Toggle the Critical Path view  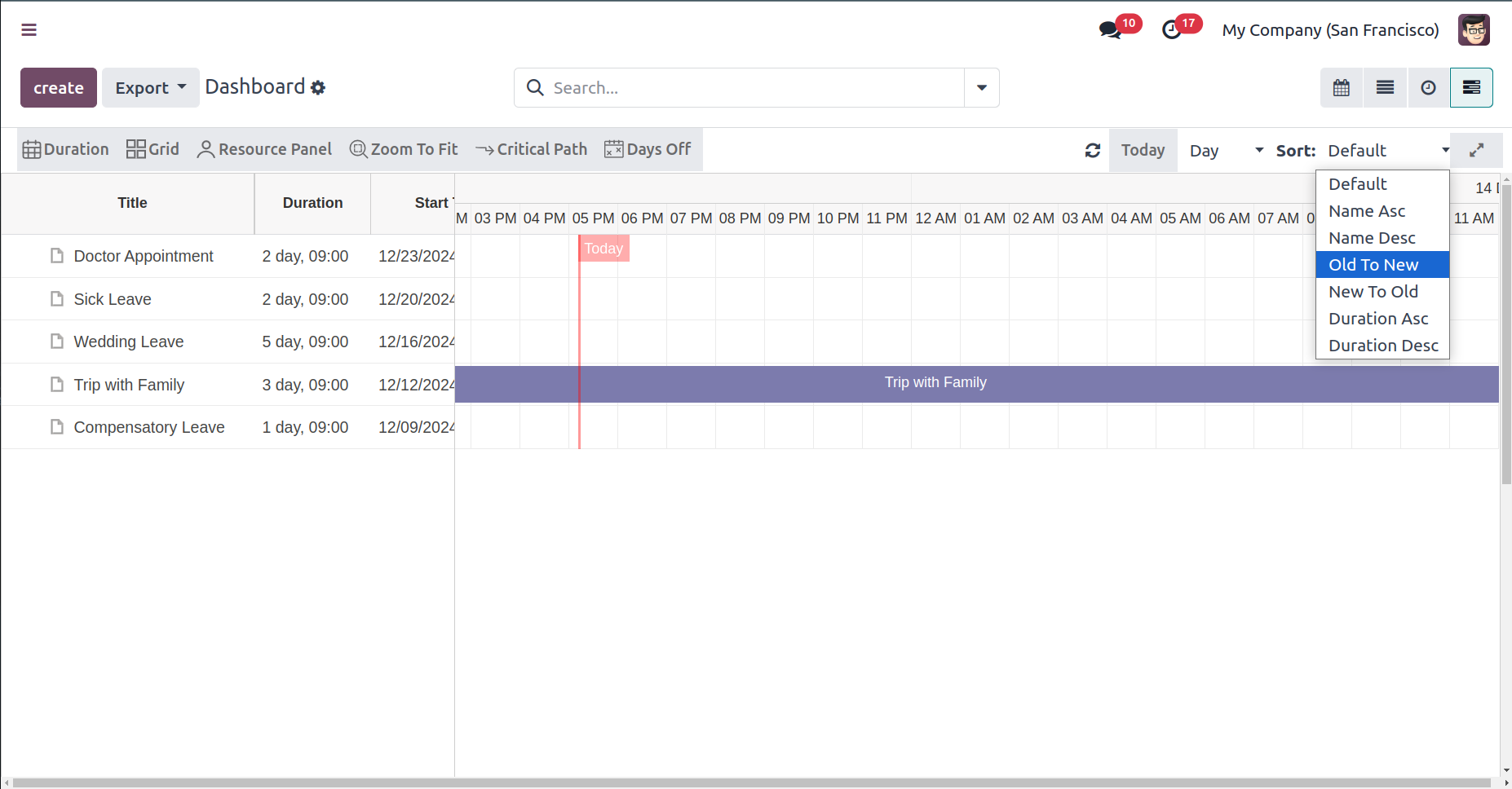[531, 149]
